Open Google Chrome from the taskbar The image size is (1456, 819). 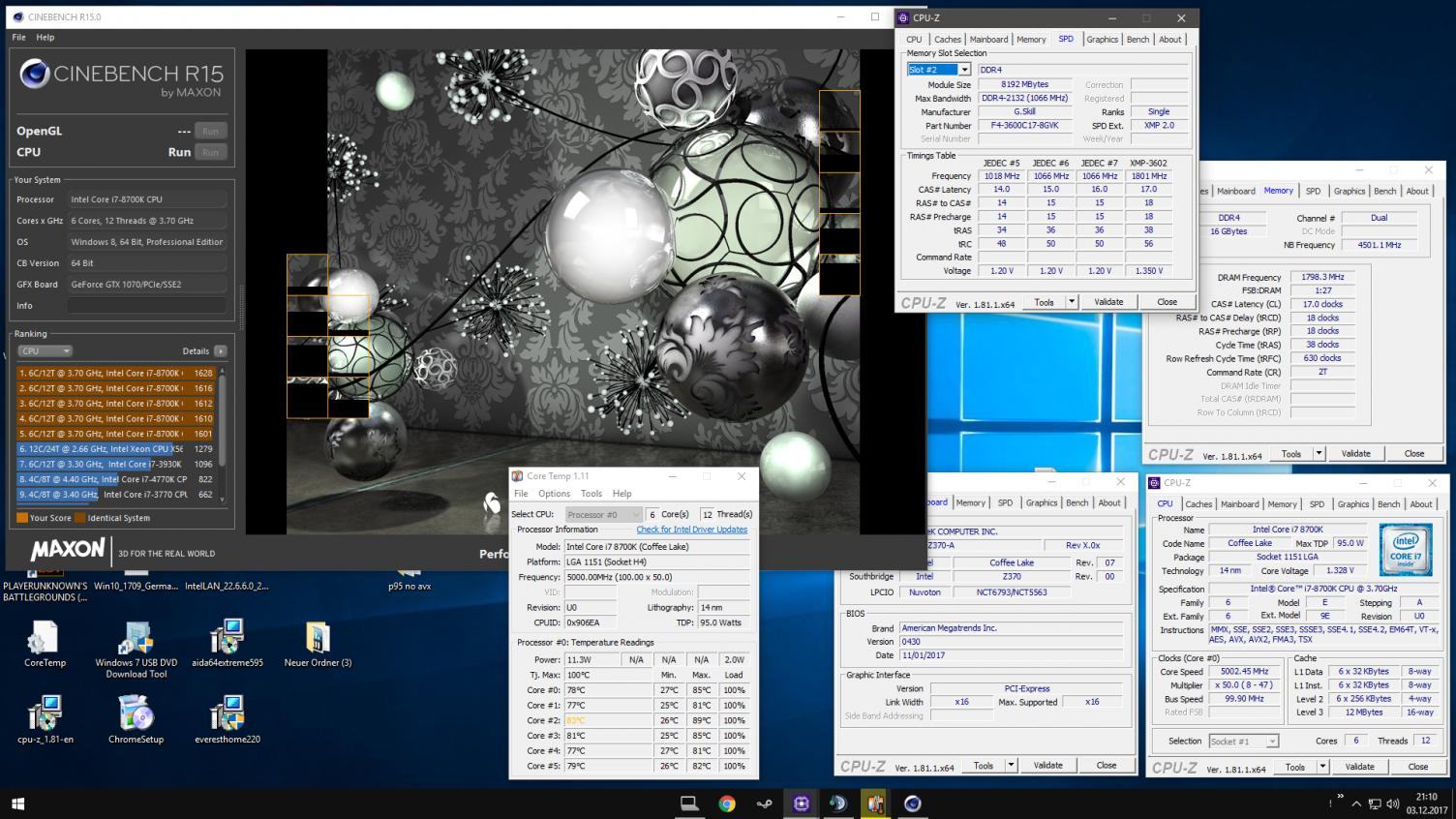tap(727, 804)
